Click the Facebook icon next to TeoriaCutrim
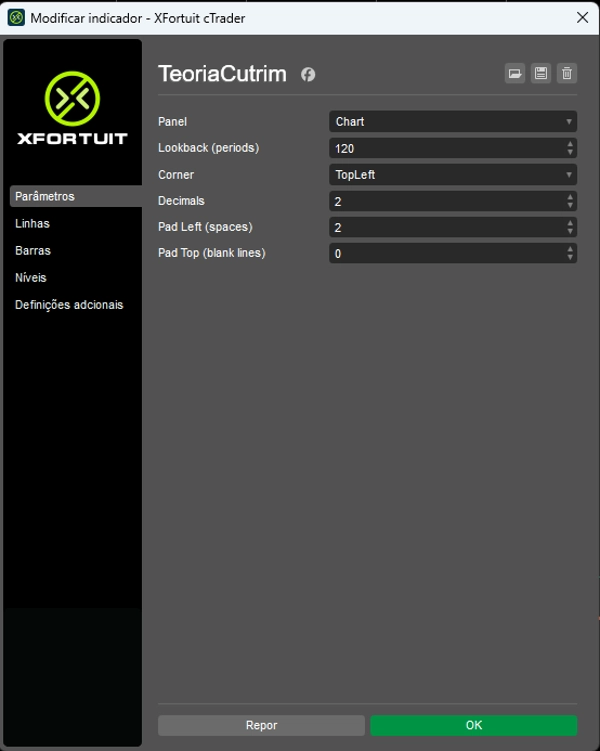 (308, 75)
